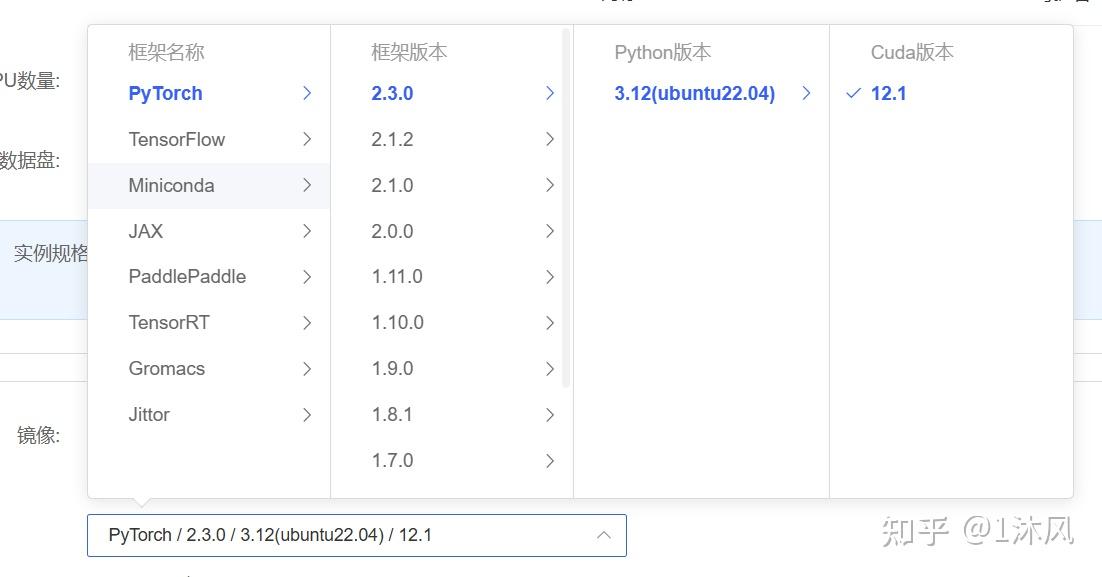
Task: Expand version 1.11.0 chevron
Action: pos(549,277)
